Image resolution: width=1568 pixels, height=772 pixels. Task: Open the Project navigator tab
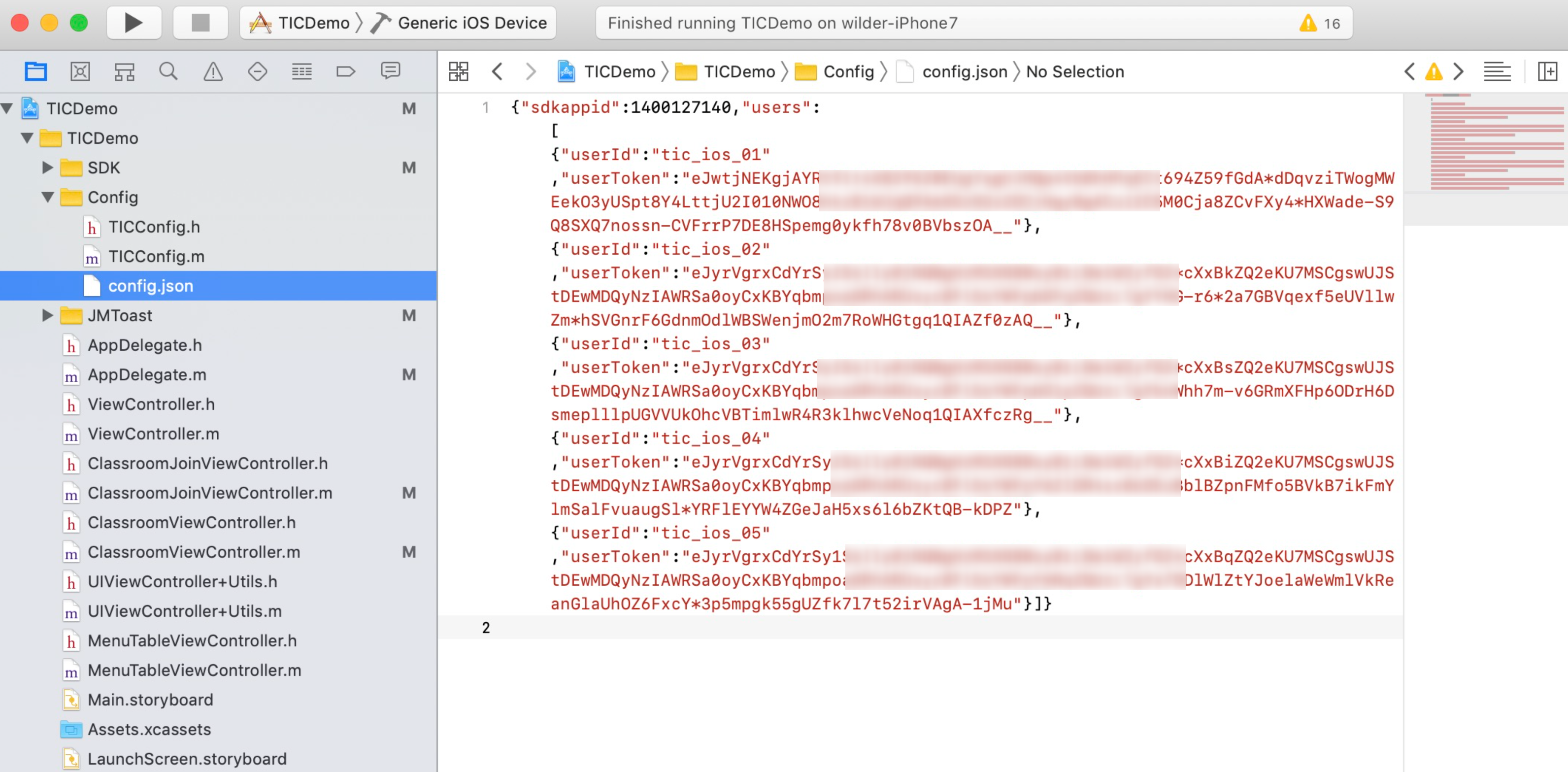tap(36, 71)
